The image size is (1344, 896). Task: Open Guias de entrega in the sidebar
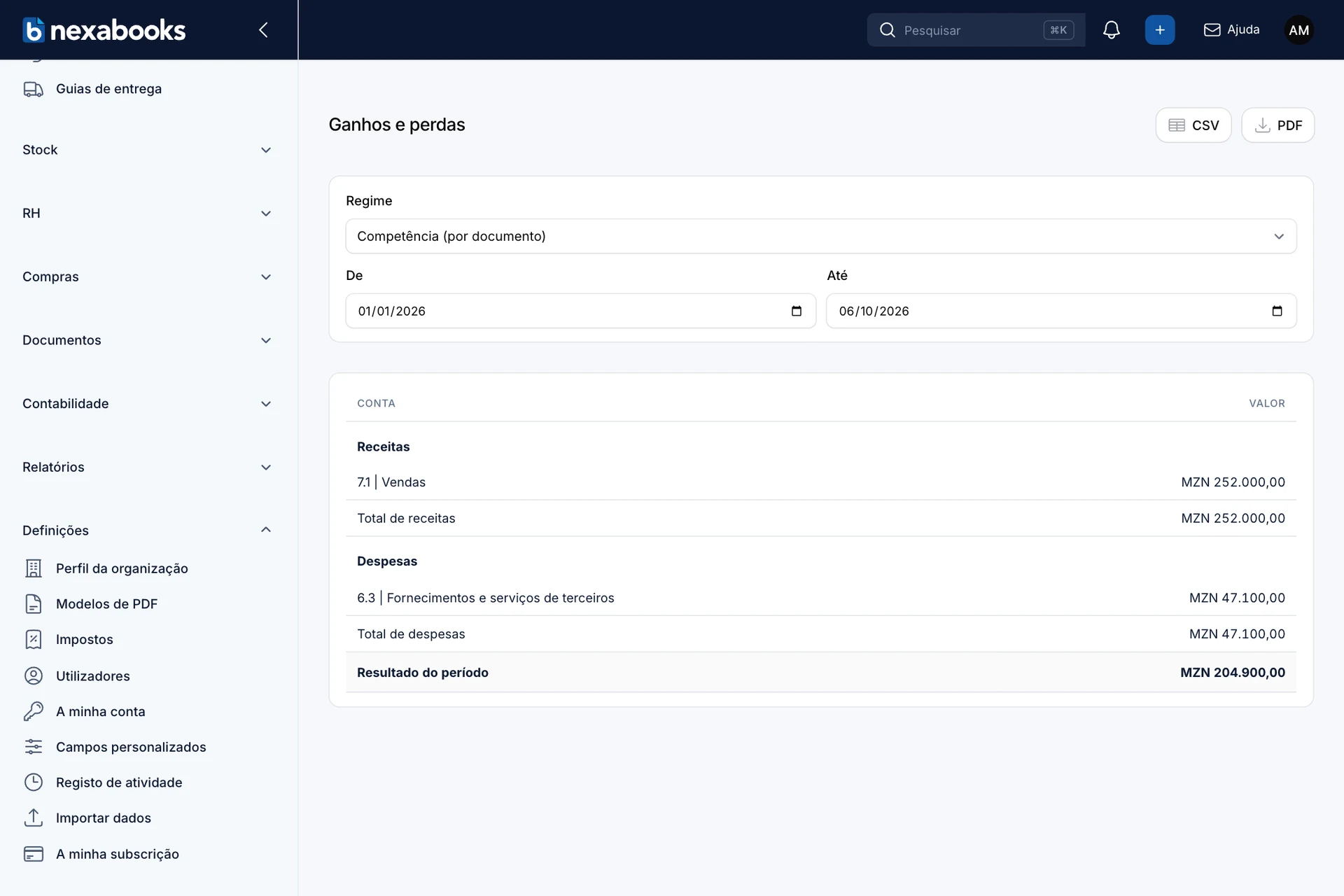point(108,89)
